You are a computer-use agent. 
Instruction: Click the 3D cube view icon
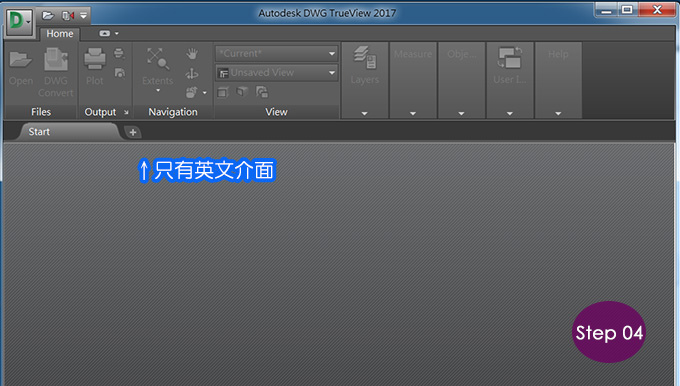pos(242,92)
